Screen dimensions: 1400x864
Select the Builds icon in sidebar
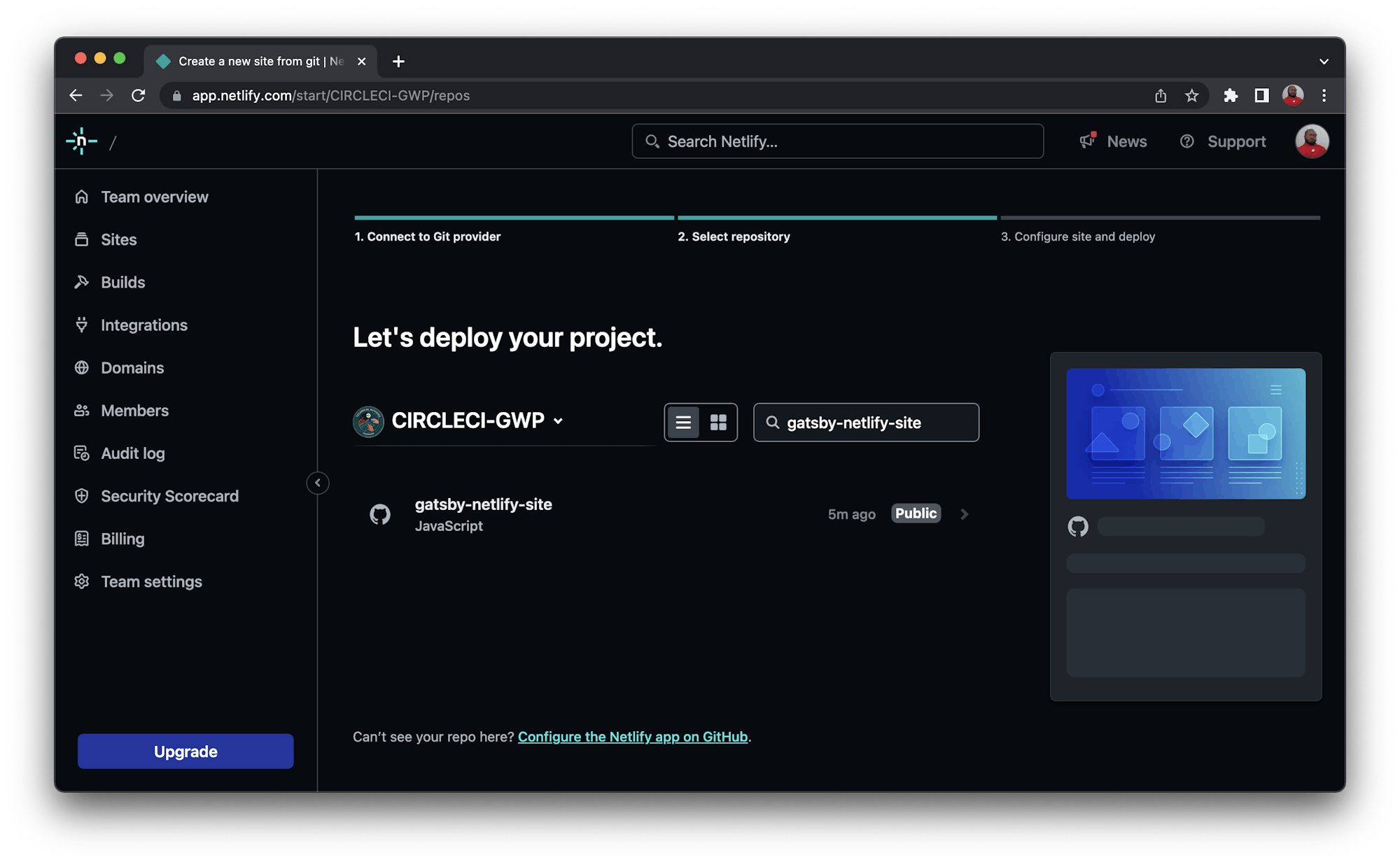[82, 282]
